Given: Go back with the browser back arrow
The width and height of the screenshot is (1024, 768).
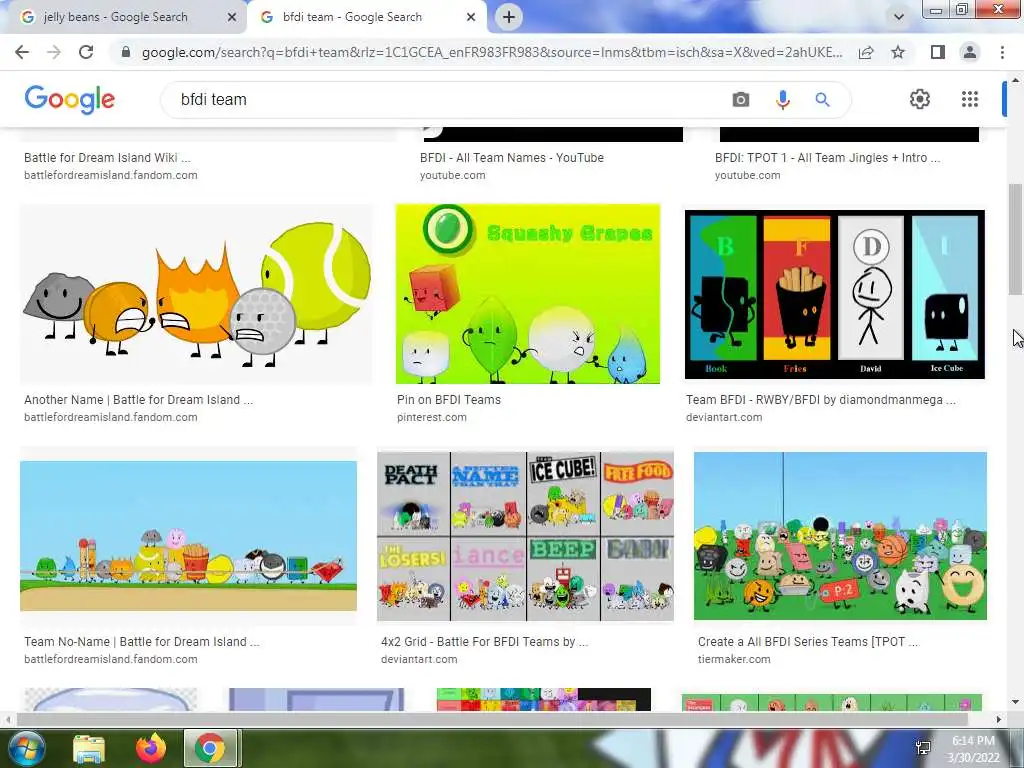Looking at the screenshot, I should pyautogui.click(x=22, y=52).
